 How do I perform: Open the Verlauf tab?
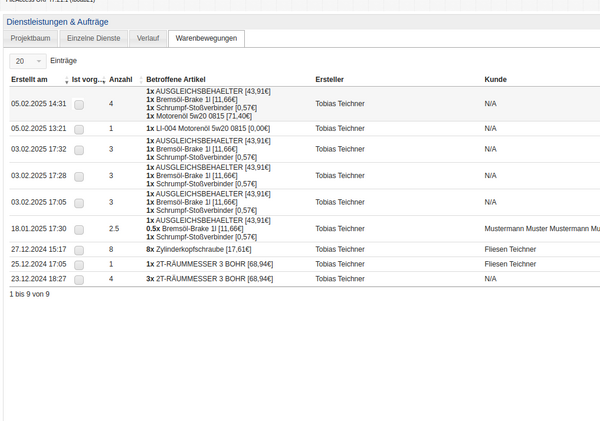pyautogui.click(x=147, y=38)
